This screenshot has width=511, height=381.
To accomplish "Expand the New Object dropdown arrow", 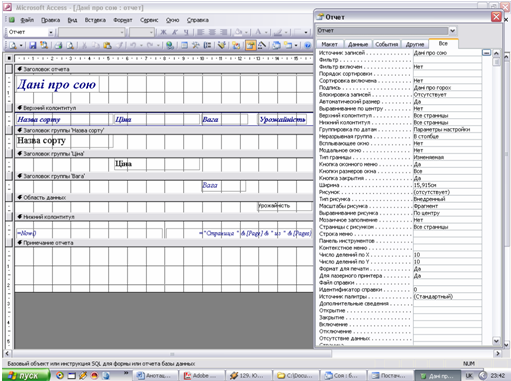I will click(x=296, y=45).
